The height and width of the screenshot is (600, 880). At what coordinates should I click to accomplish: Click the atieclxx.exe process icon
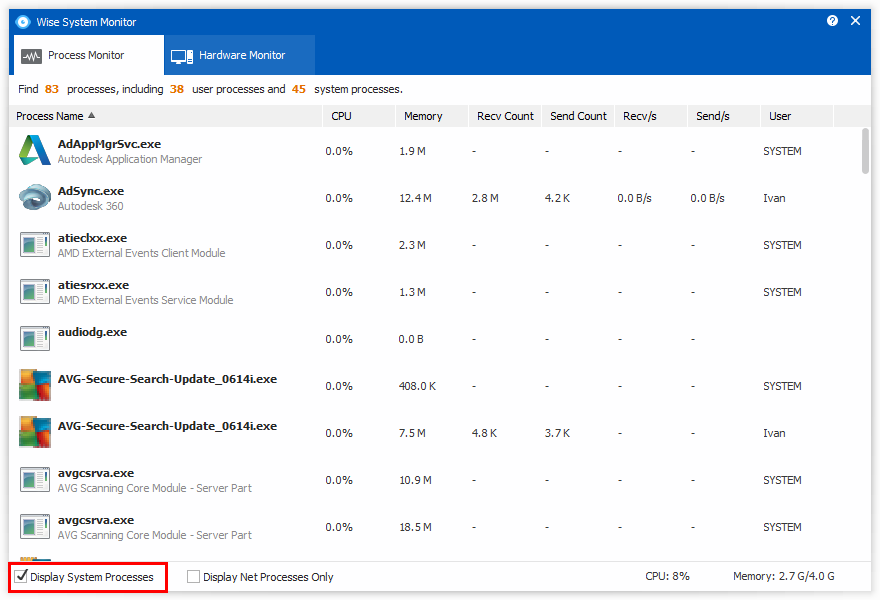pos(35,245)
